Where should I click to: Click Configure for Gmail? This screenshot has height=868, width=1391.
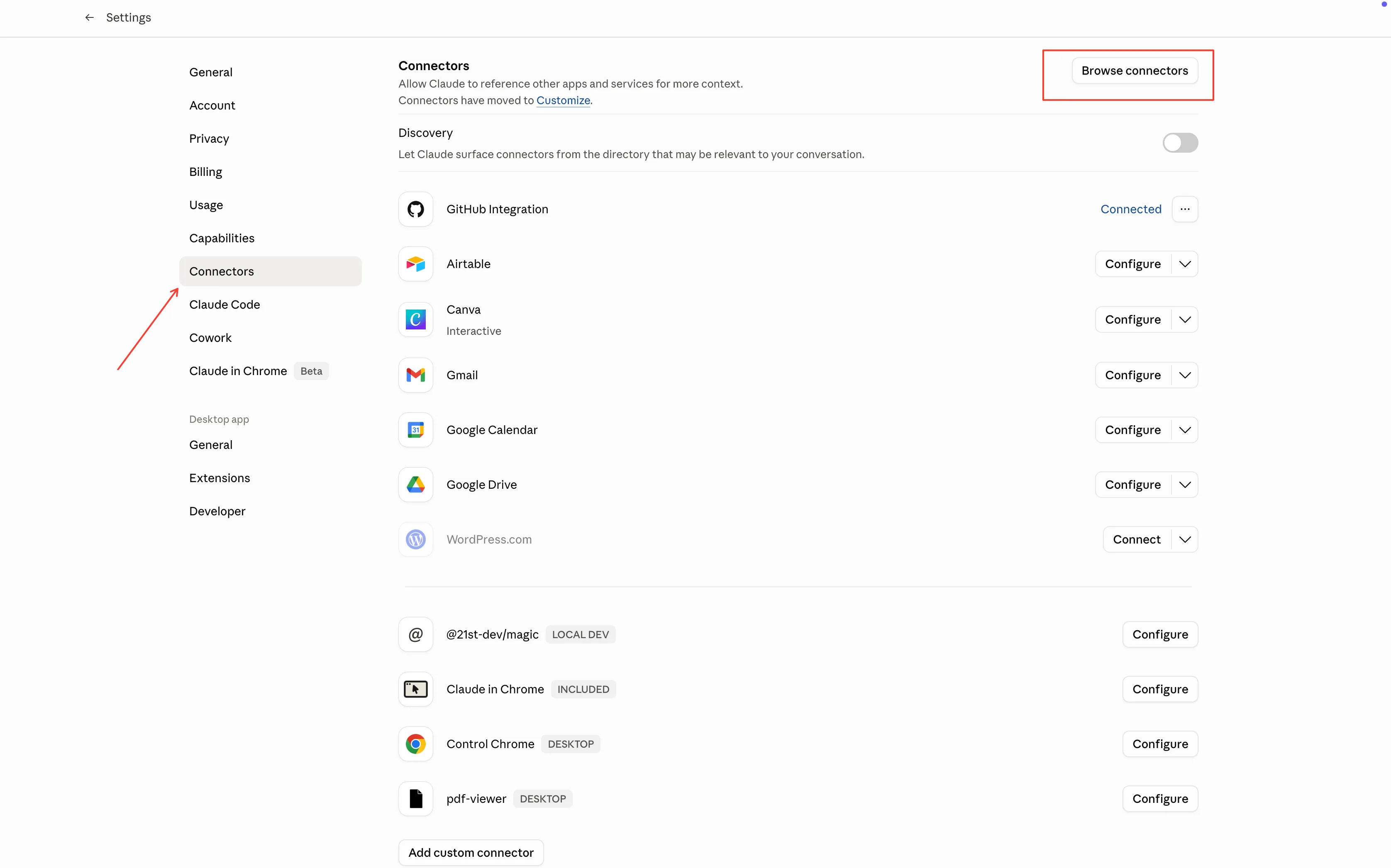coord(1132,375)
